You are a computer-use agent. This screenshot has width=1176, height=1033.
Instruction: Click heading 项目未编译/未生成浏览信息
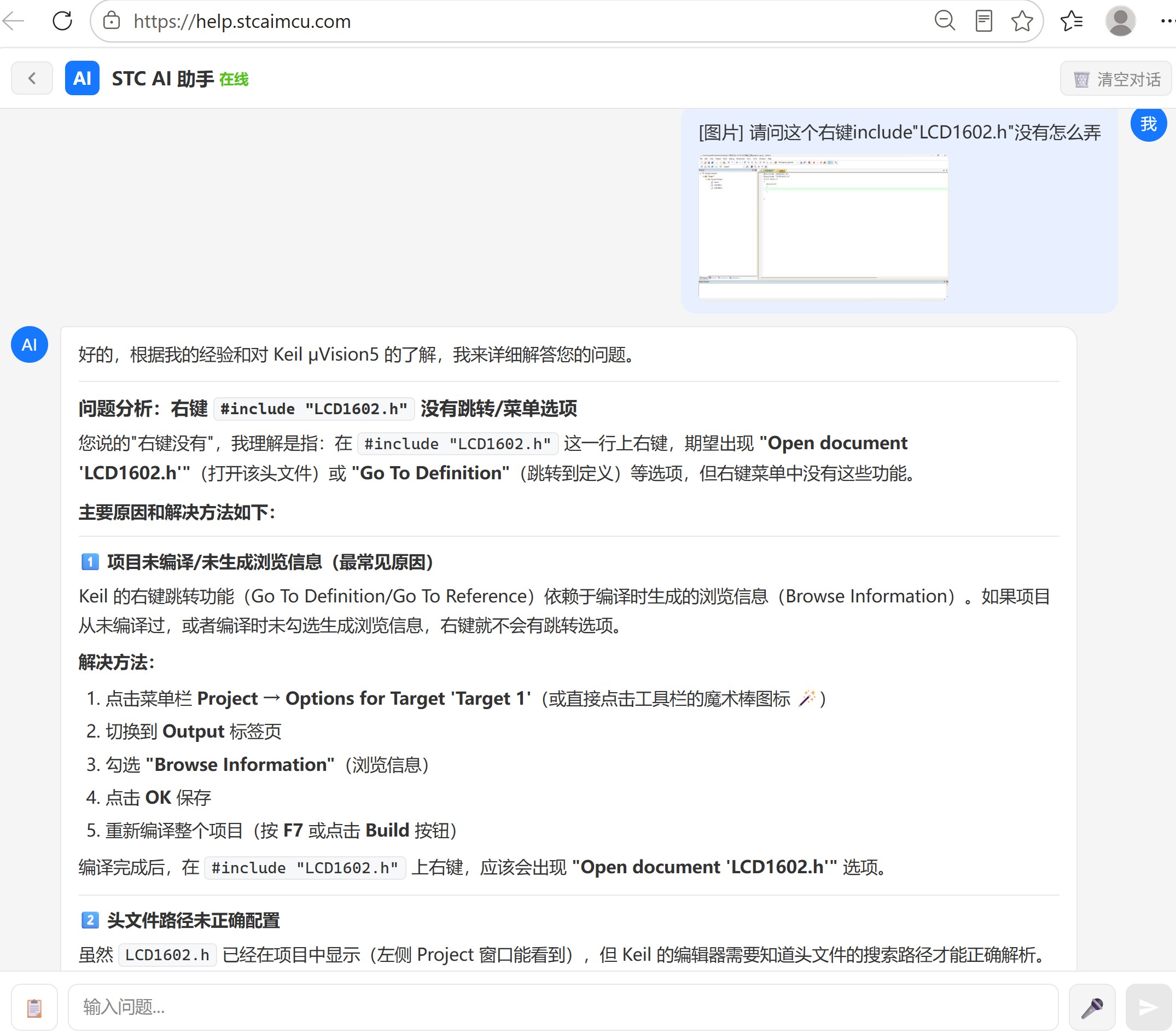270,562
